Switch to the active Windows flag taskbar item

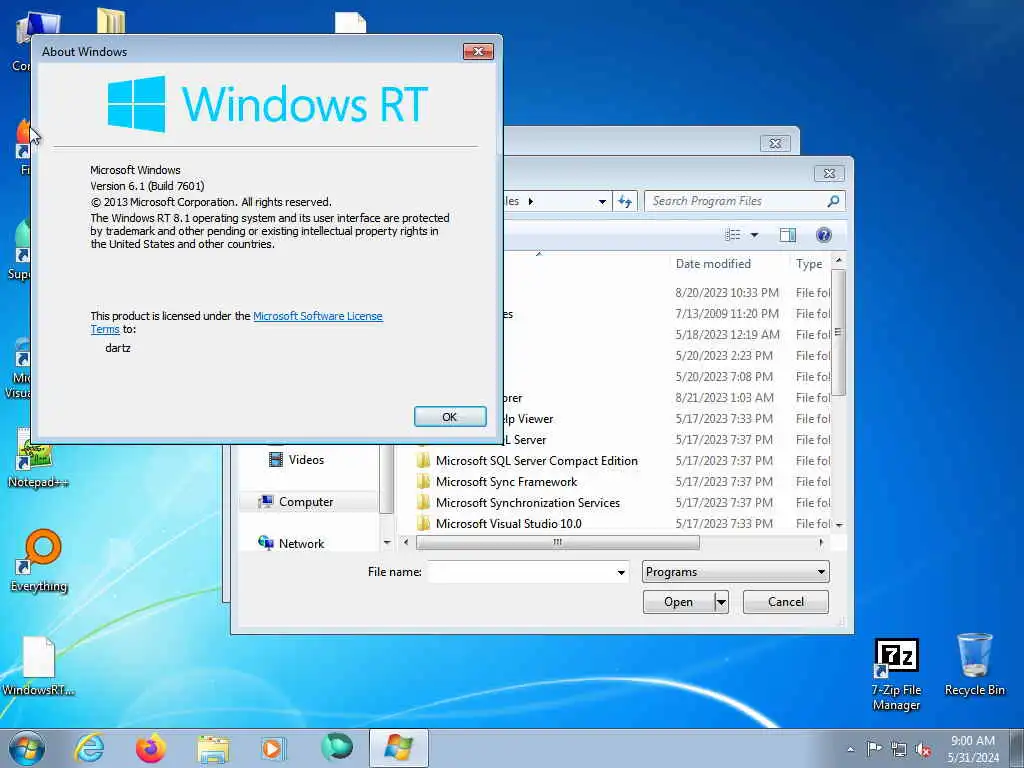[x=399, y=748]
